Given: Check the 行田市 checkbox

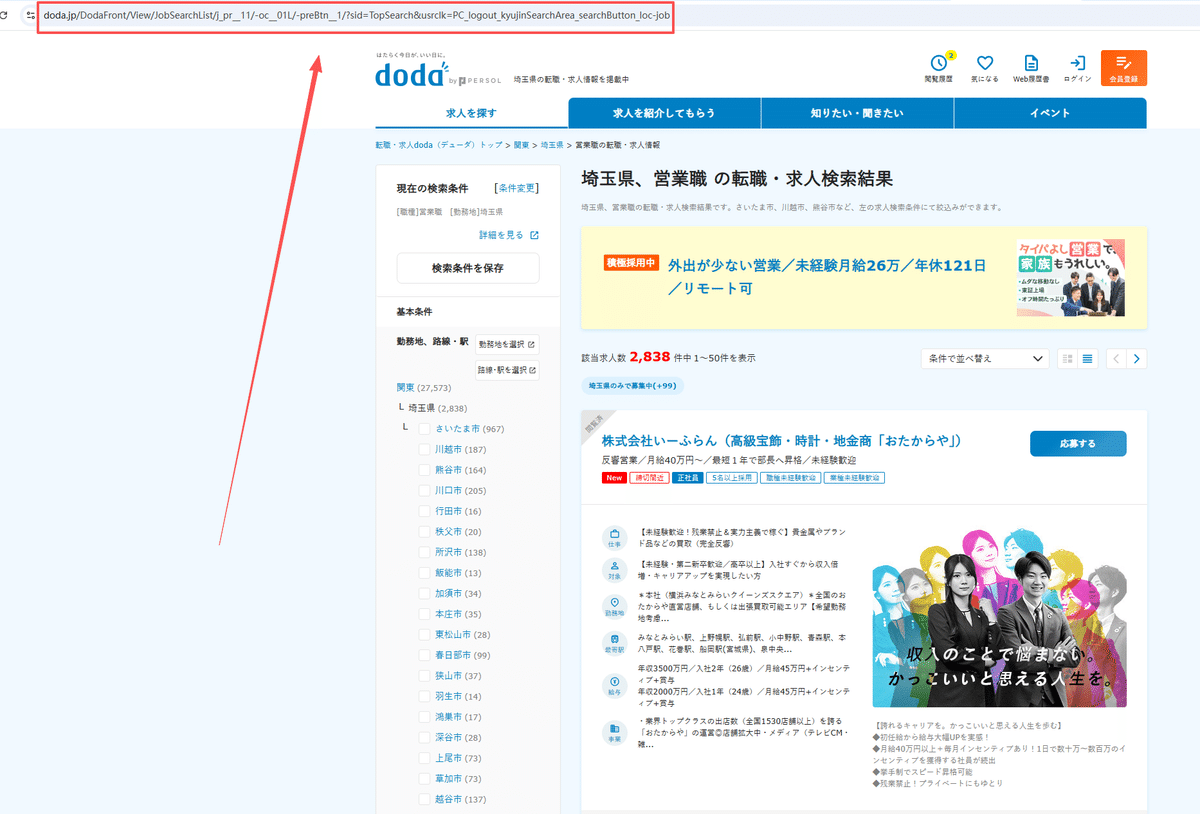Looking at the screenshot, I should pos(424,511).
